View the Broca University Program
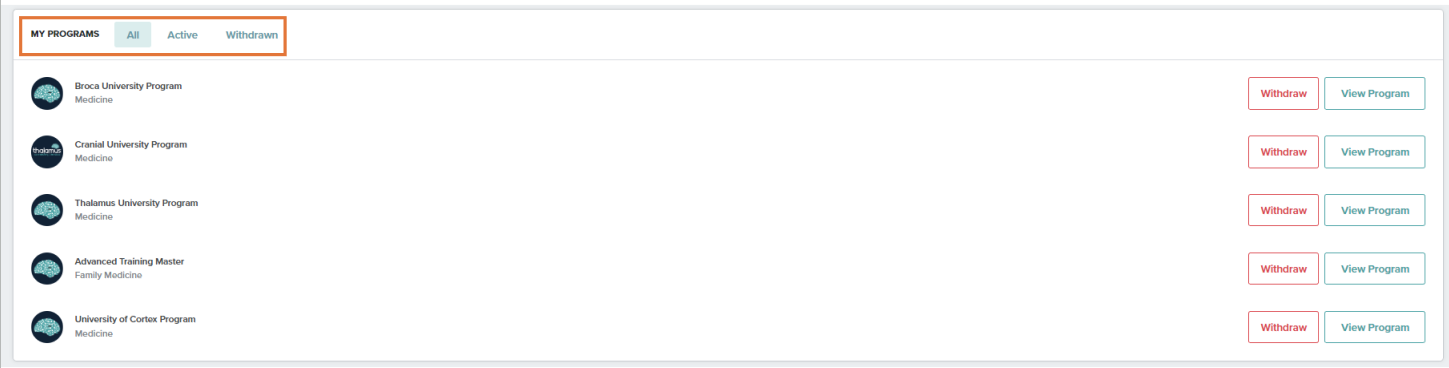1449x368 pixels. [x=1375, y=94]
